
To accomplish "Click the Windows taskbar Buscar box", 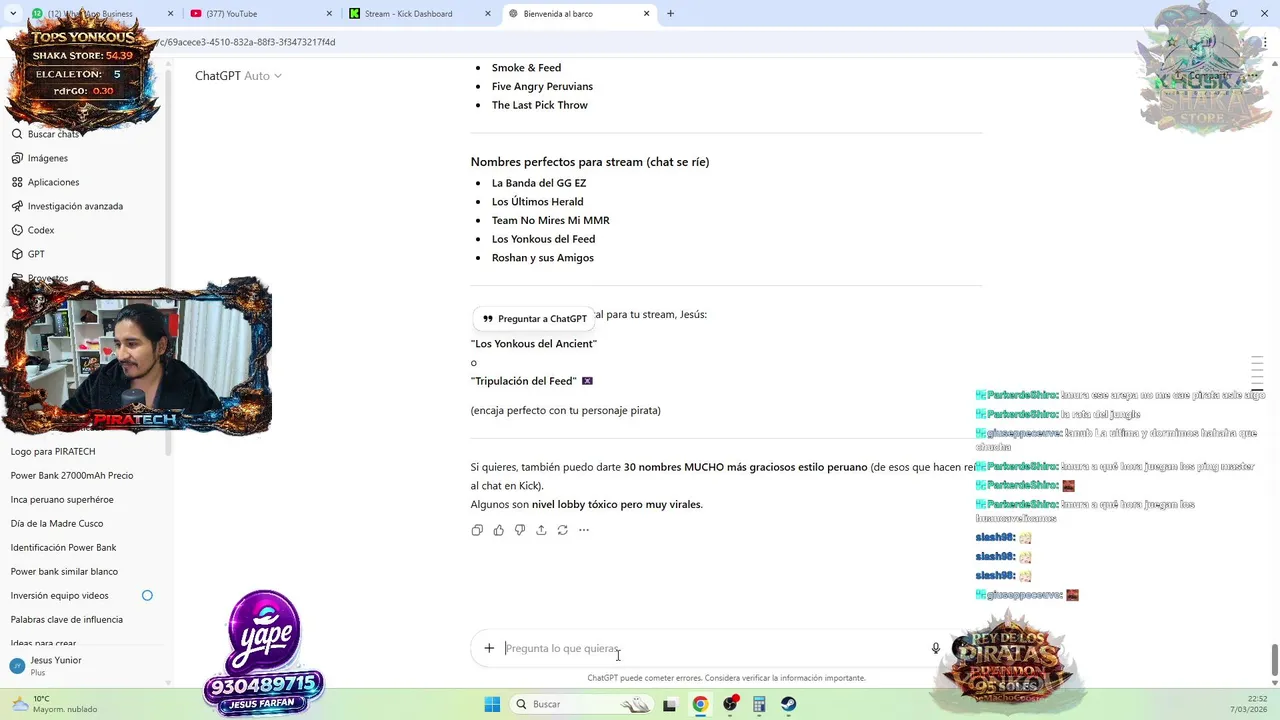I will [583, 704].
